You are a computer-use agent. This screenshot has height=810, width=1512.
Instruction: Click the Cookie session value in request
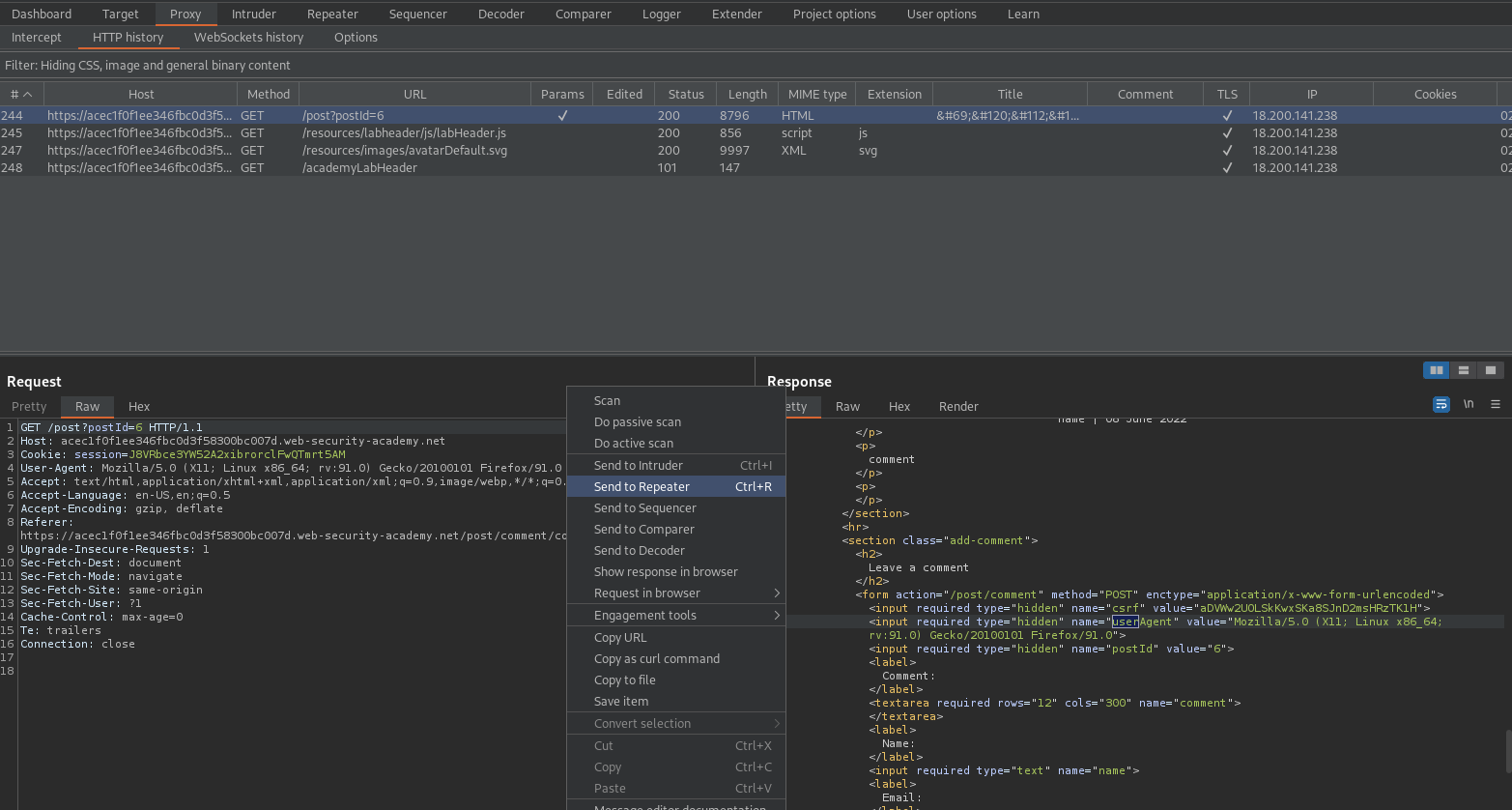click(237, 454)
